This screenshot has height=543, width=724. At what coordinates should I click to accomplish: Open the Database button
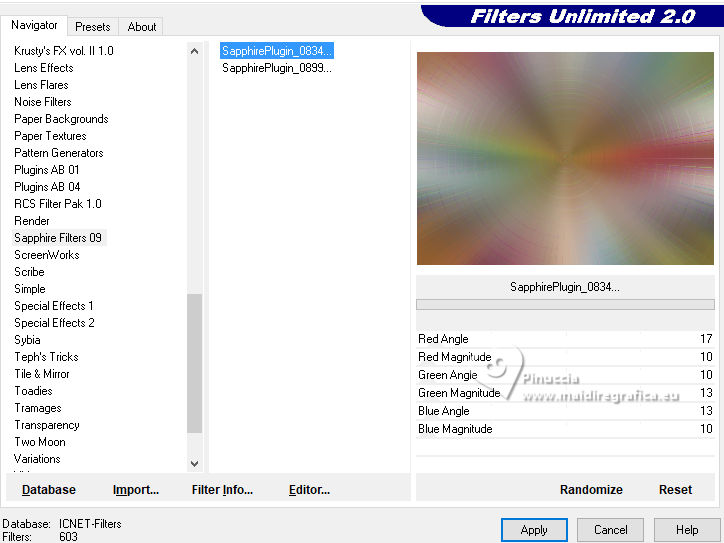tap(48, 490)
